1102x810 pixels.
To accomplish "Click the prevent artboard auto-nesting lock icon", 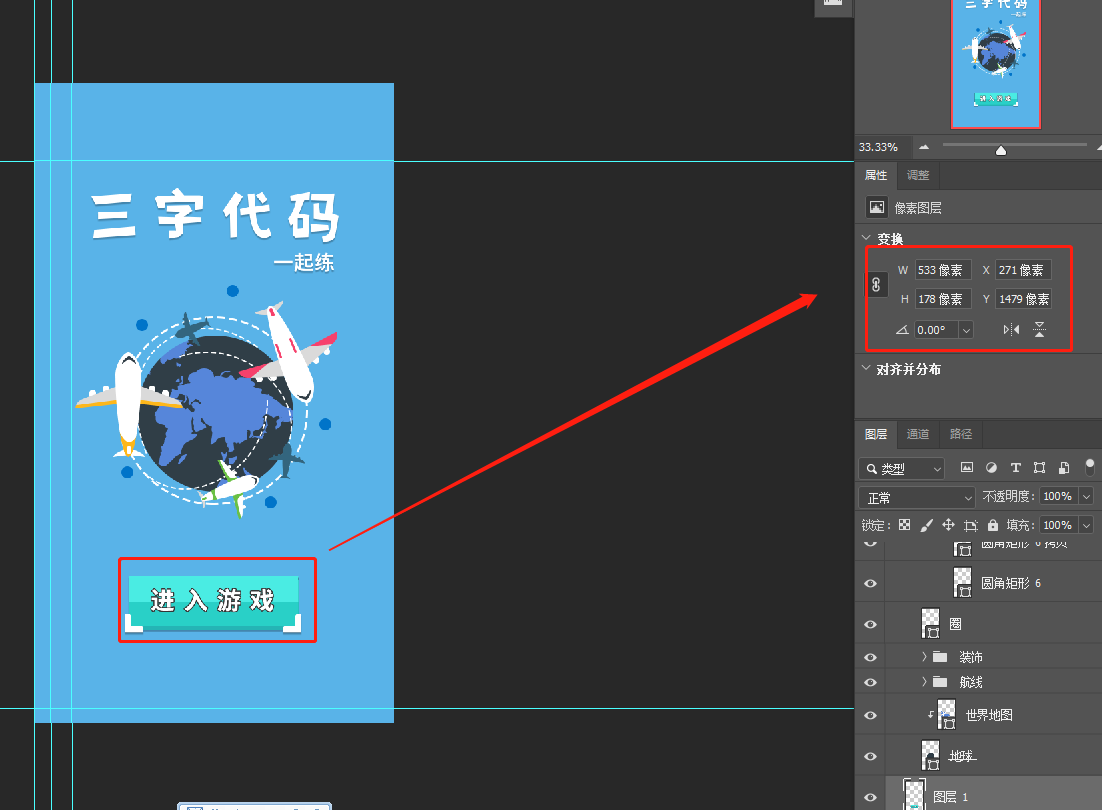I will click(971, 525).
